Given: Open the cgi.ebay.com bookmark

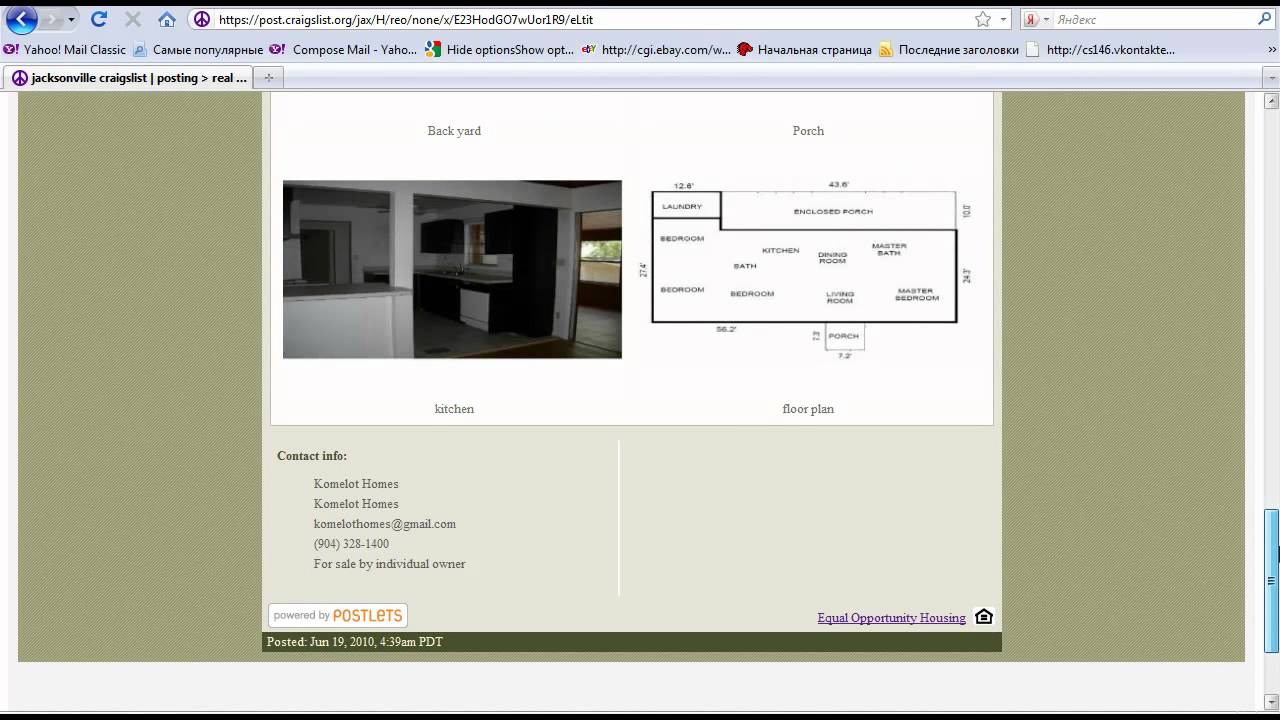Looking at the screenshot, I should tap(656, 49).
